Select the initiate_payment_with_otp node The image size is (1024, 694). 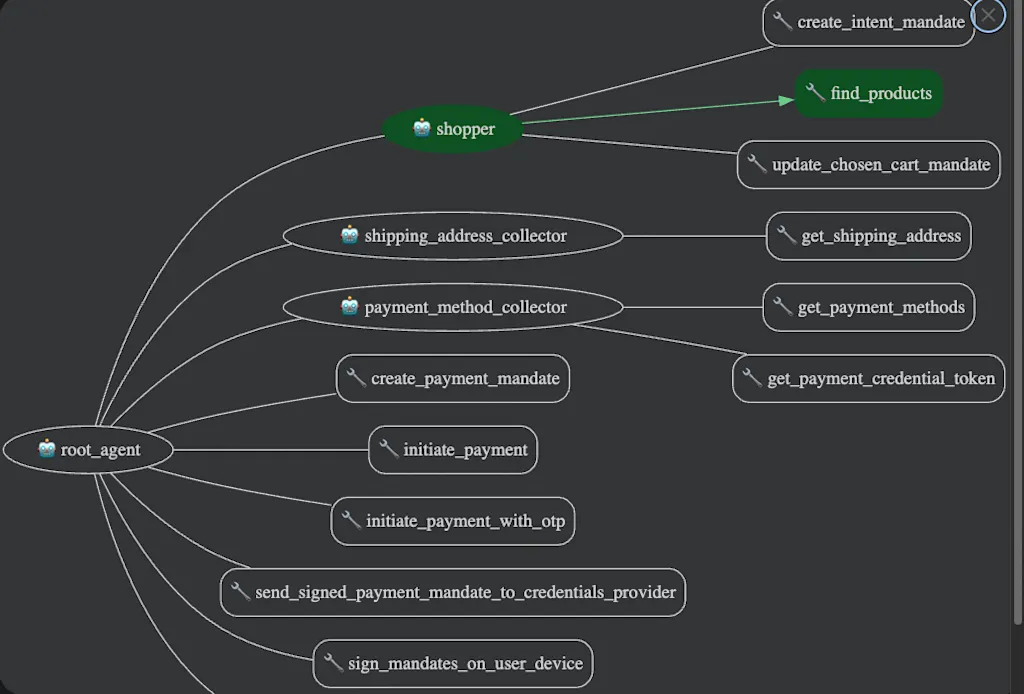453,521
